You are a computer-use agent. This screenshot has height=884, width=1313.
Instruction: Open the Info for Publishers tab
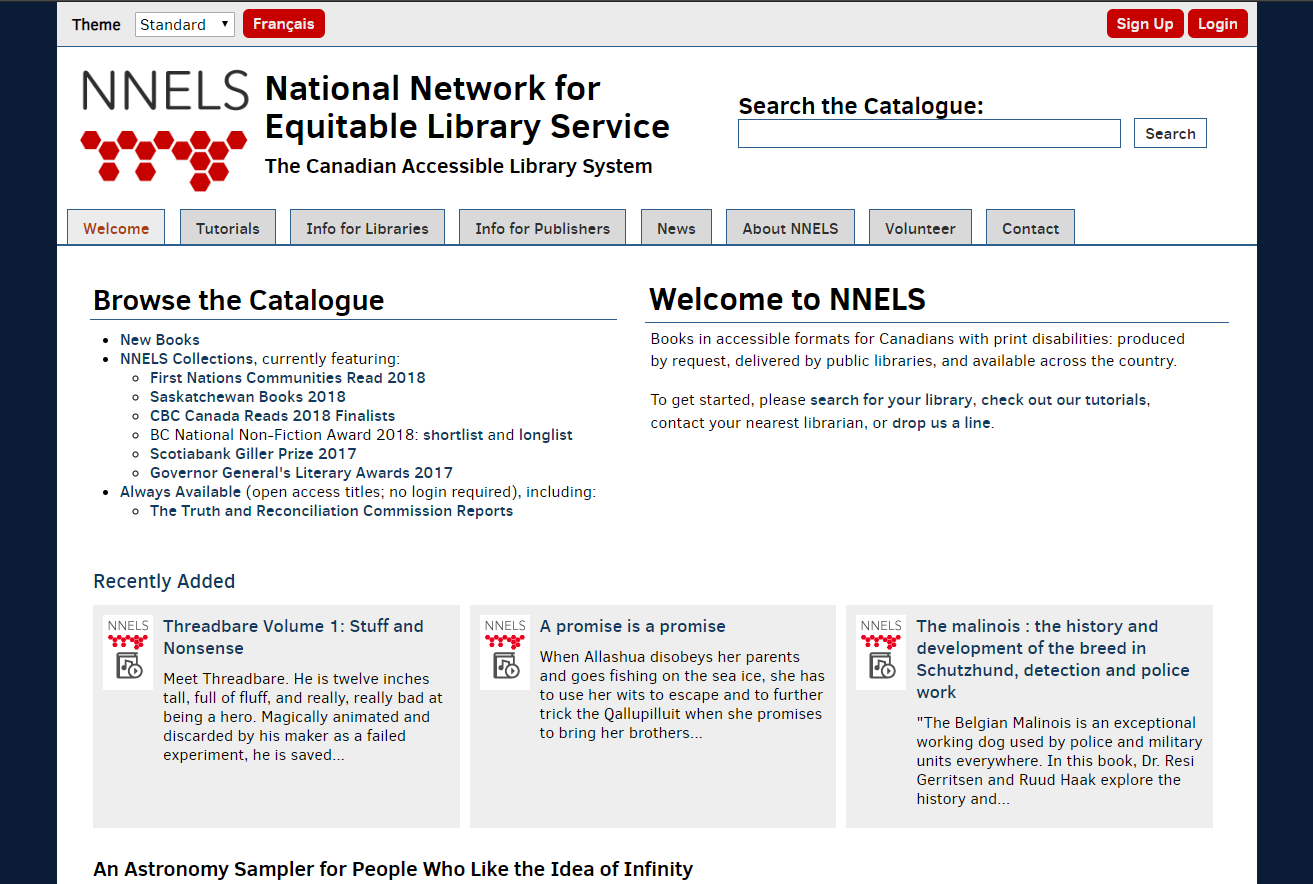(542, 228)
